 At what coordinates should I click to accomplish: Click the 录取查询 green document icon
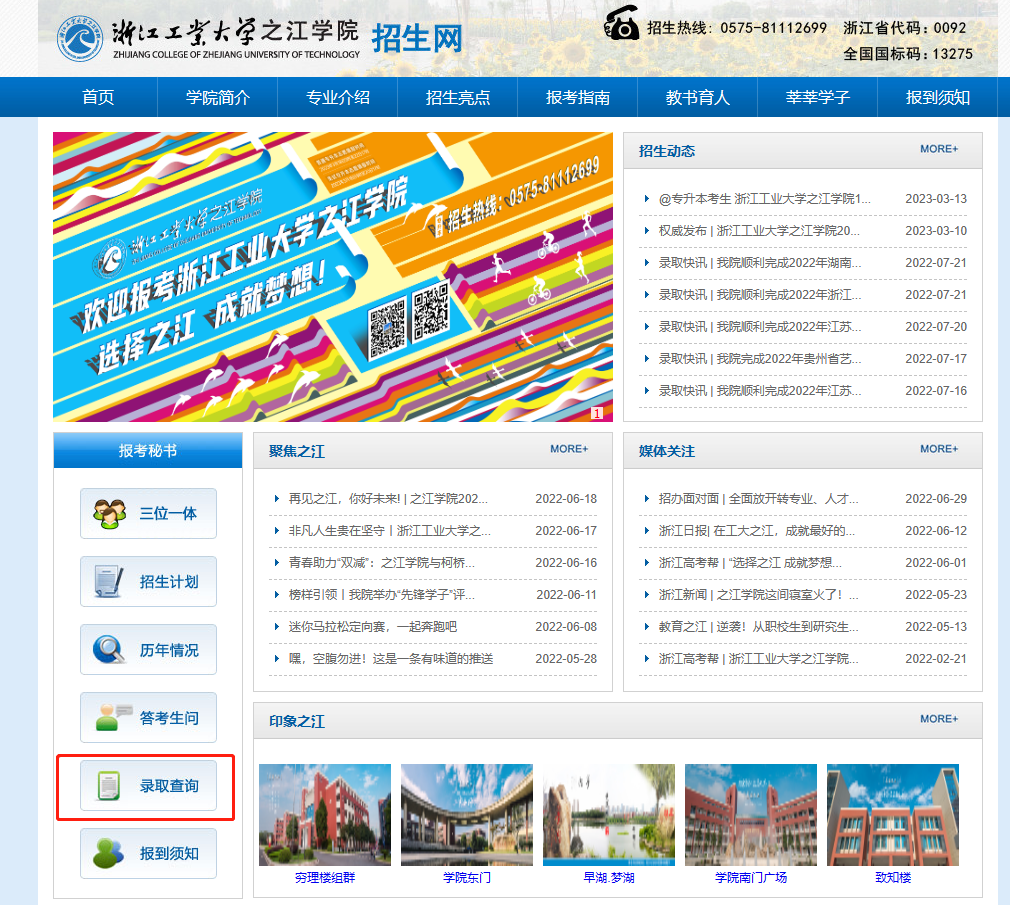pyautogui.click(x=109, y=786)
